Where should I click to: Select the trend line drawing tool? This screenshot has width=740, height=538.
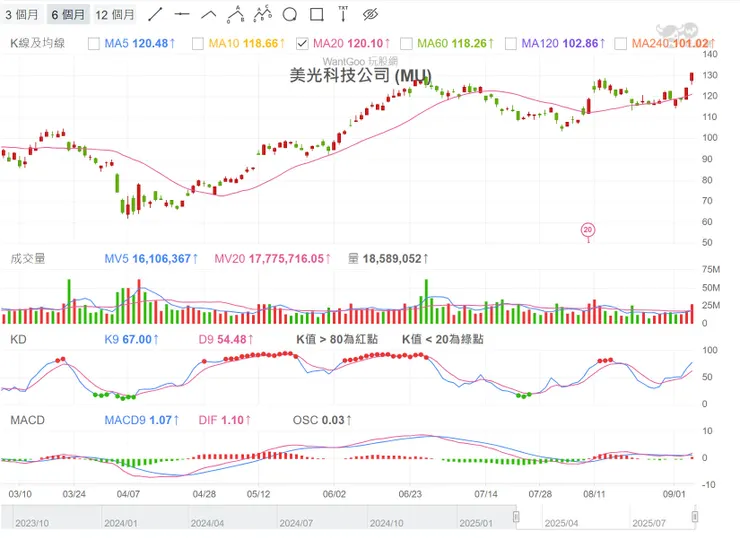pyautogui.click(x=155, y=15)
